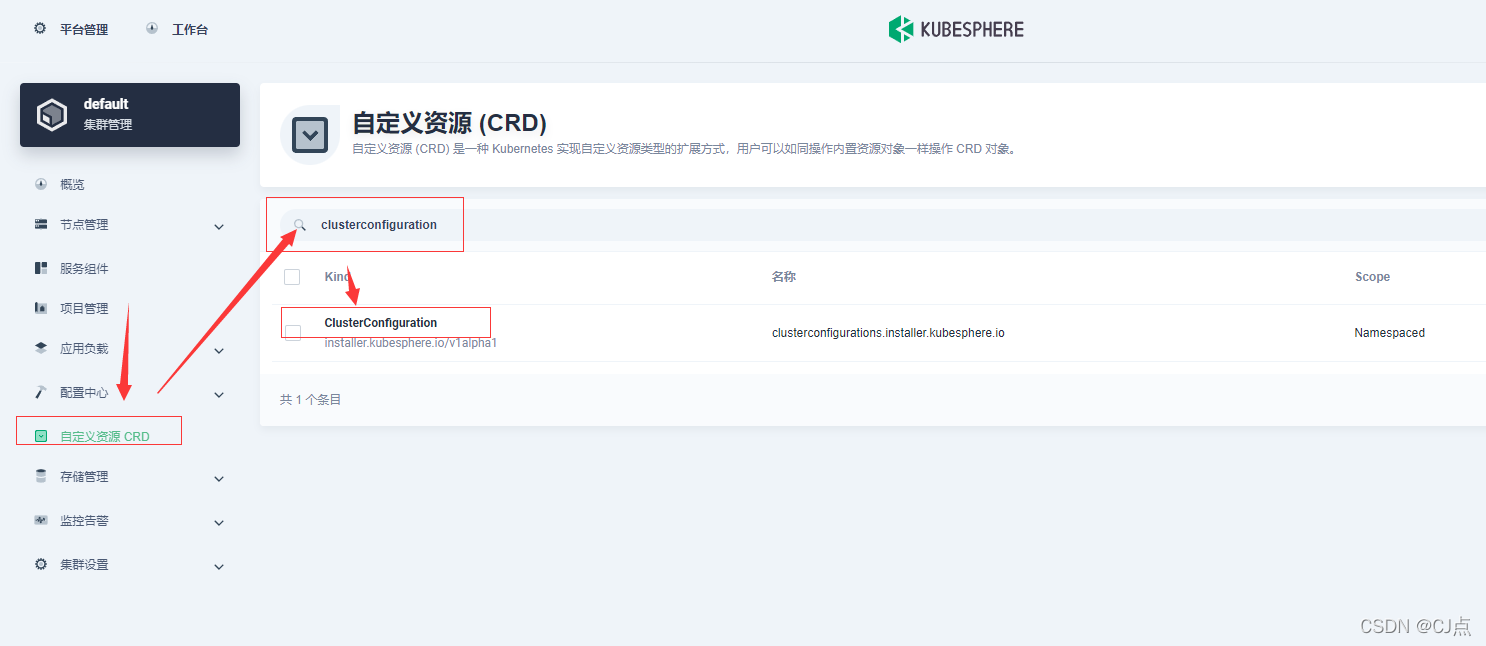Click the 监控告警 sidebar icon
1486x646 pixels.
coord(41,521)
